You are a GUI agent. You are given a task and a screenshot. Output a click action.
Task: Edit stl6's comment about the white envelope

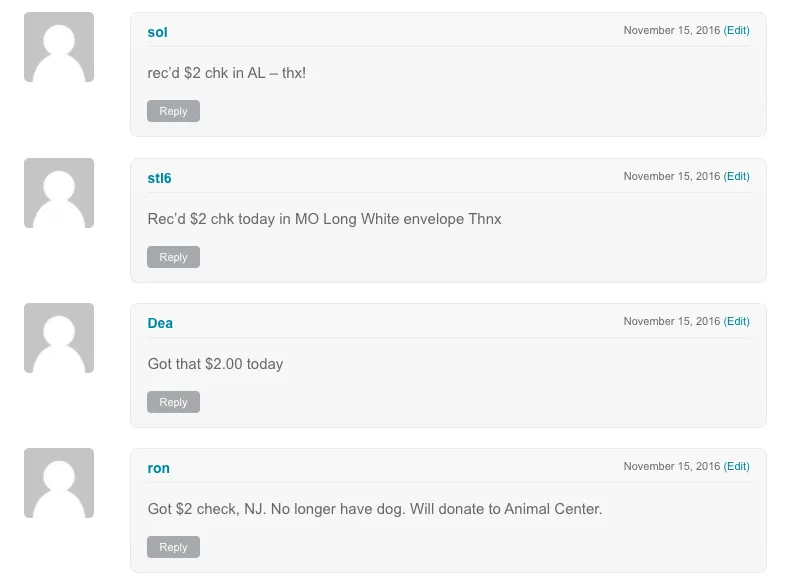(736, 176)
